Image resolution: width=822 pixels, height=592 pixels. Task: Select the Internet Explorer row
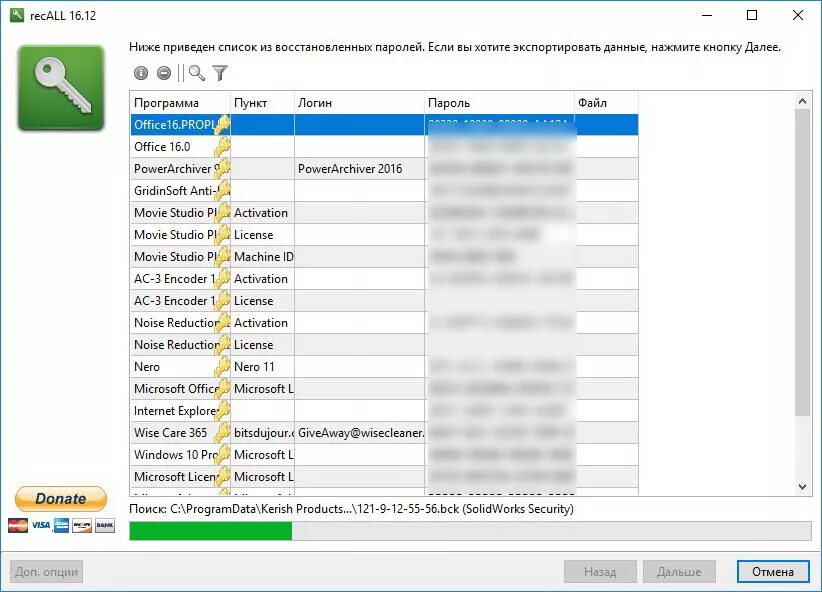click(x=384, y=411)
